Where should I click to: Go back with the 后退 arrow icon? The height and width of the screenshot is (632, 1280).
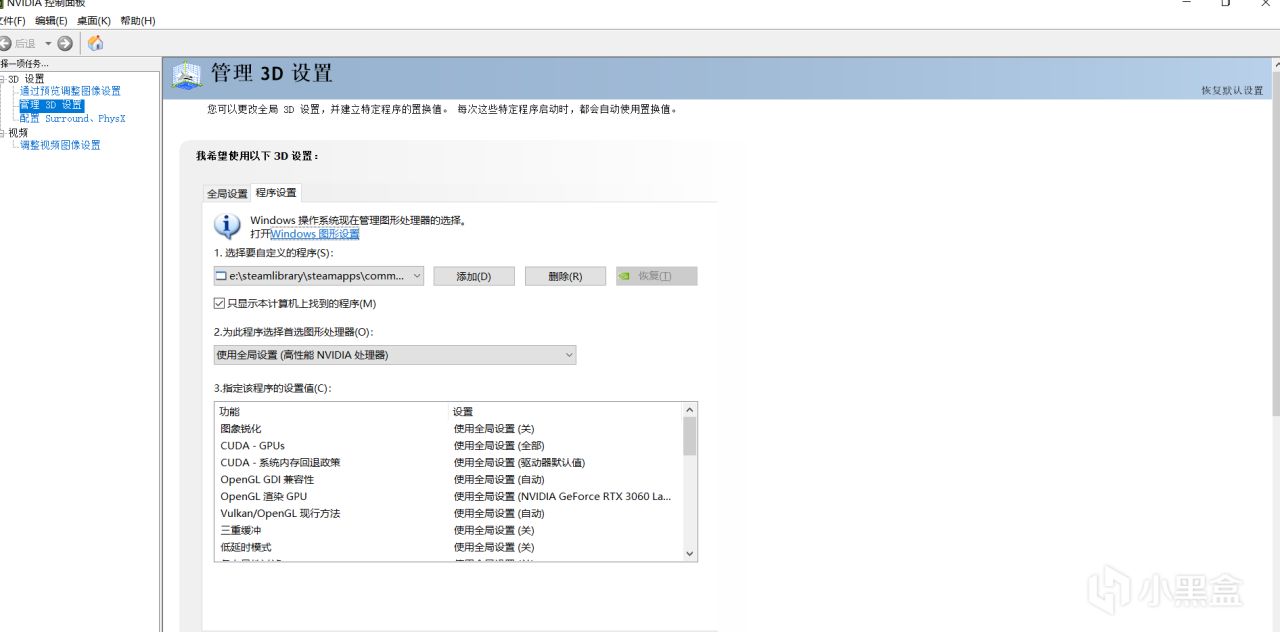pyautogui.click(x=5, y=43)
